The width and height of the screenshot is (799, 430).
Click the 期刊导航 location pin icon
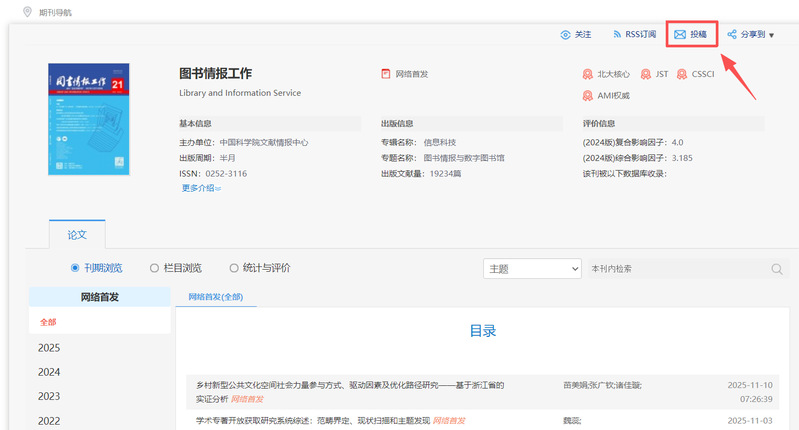point(27,12)
